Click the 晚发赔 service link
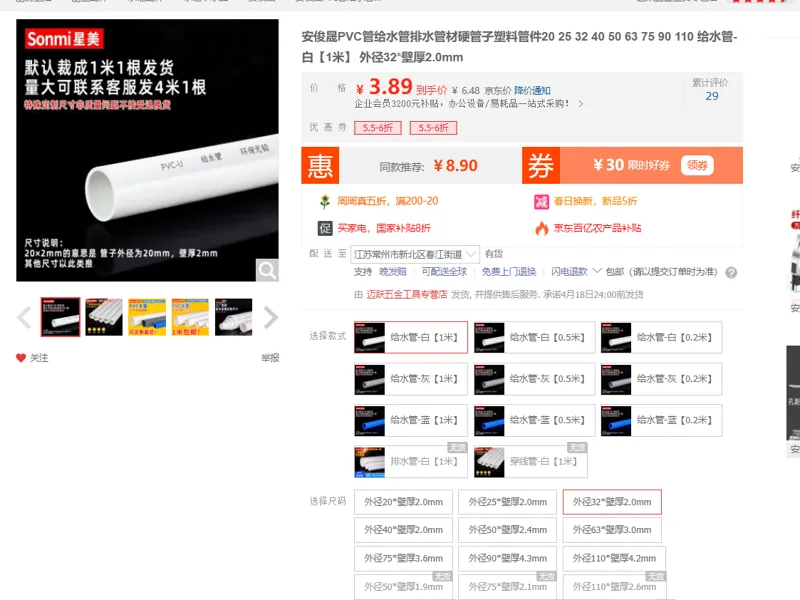Image resolution: width=800 pixels, height=600 pixels. pyautogui.click(x=393, y=271)
